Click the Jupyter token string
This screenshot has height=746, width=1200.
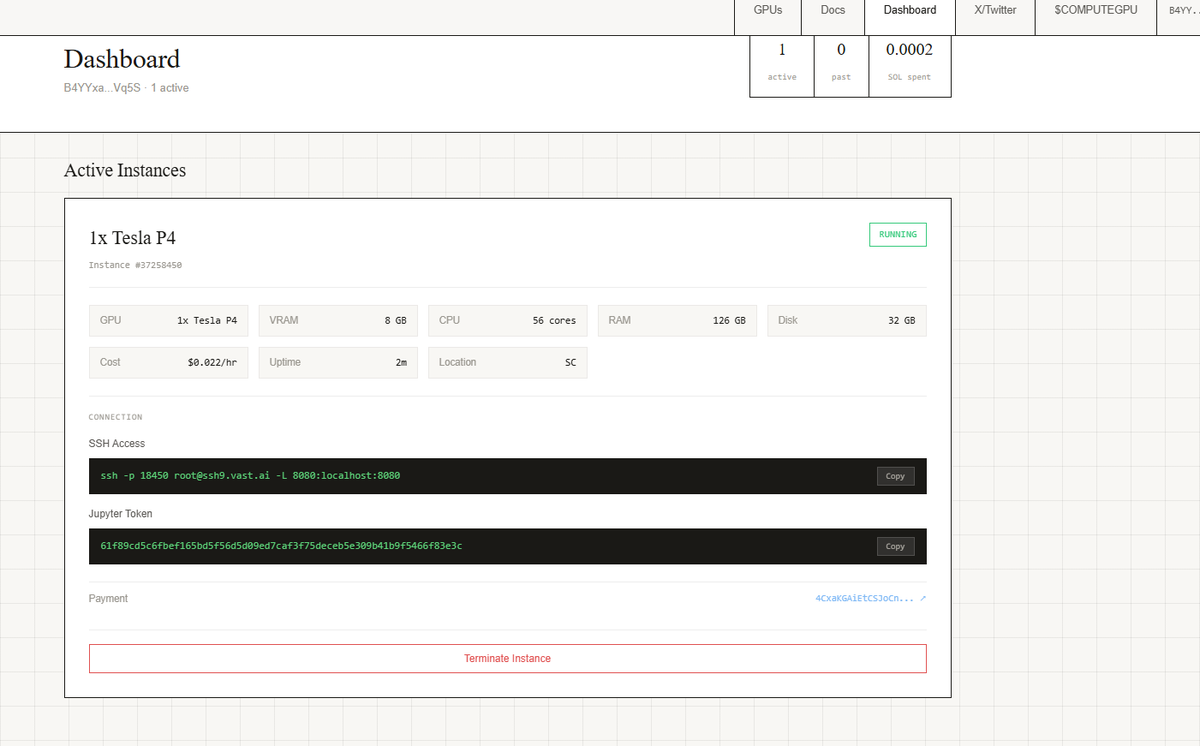click(281, 546)
